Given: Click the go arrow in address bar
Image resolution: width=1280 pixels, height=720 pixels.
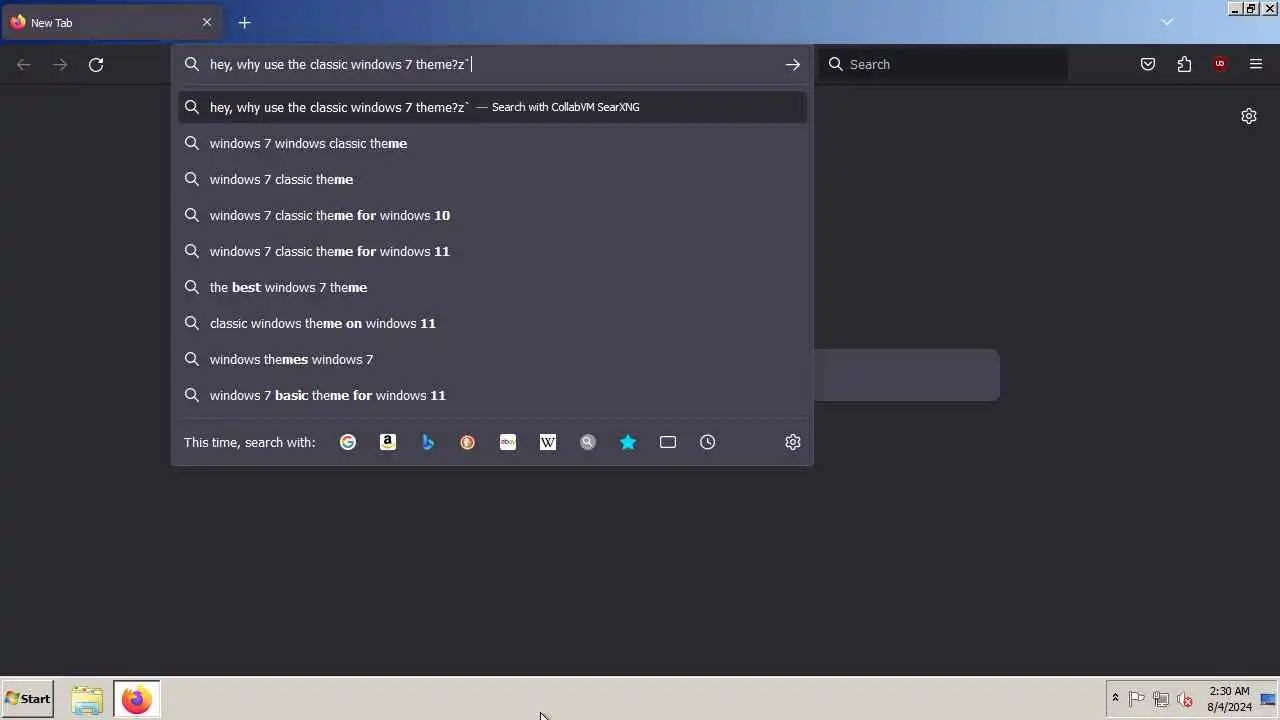Looking at the screenshot, I should click(x=793, y=65).
